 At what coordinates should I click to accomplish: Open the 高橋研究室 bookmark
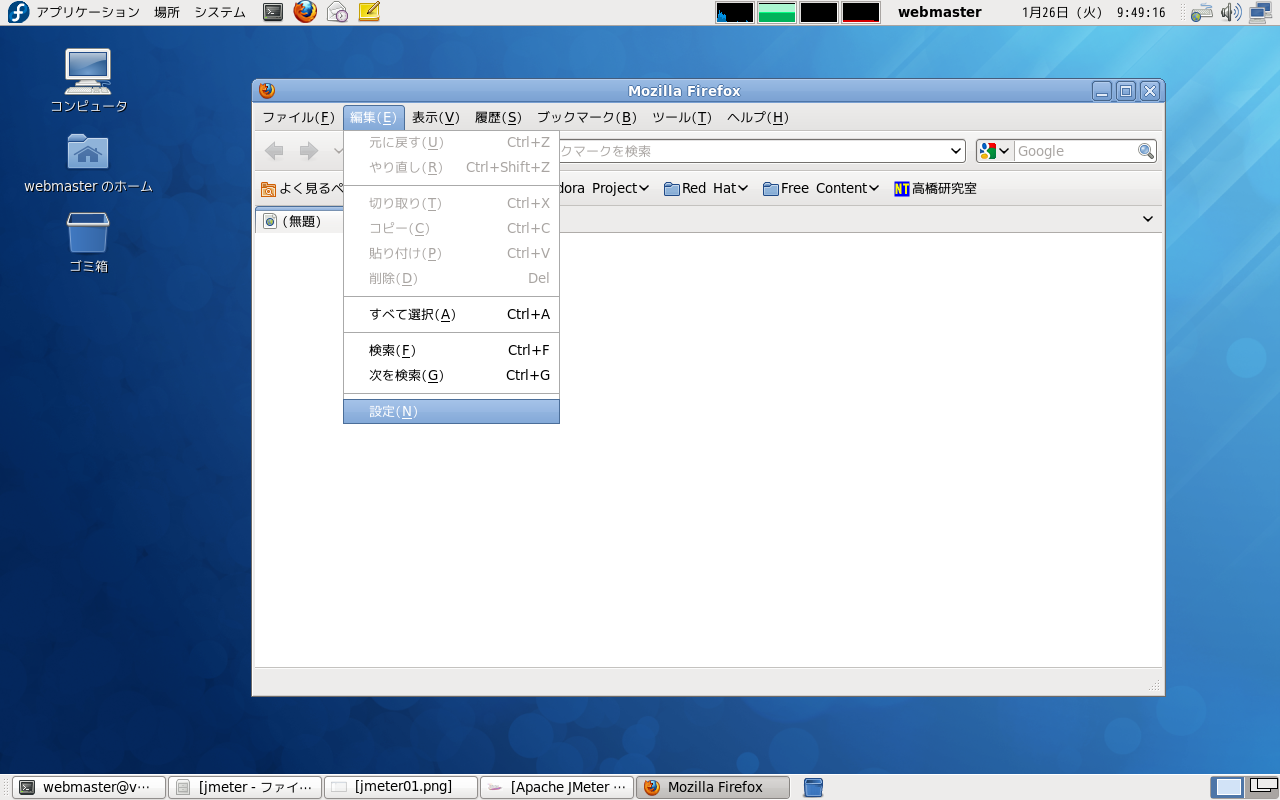[x=935, y=188]
